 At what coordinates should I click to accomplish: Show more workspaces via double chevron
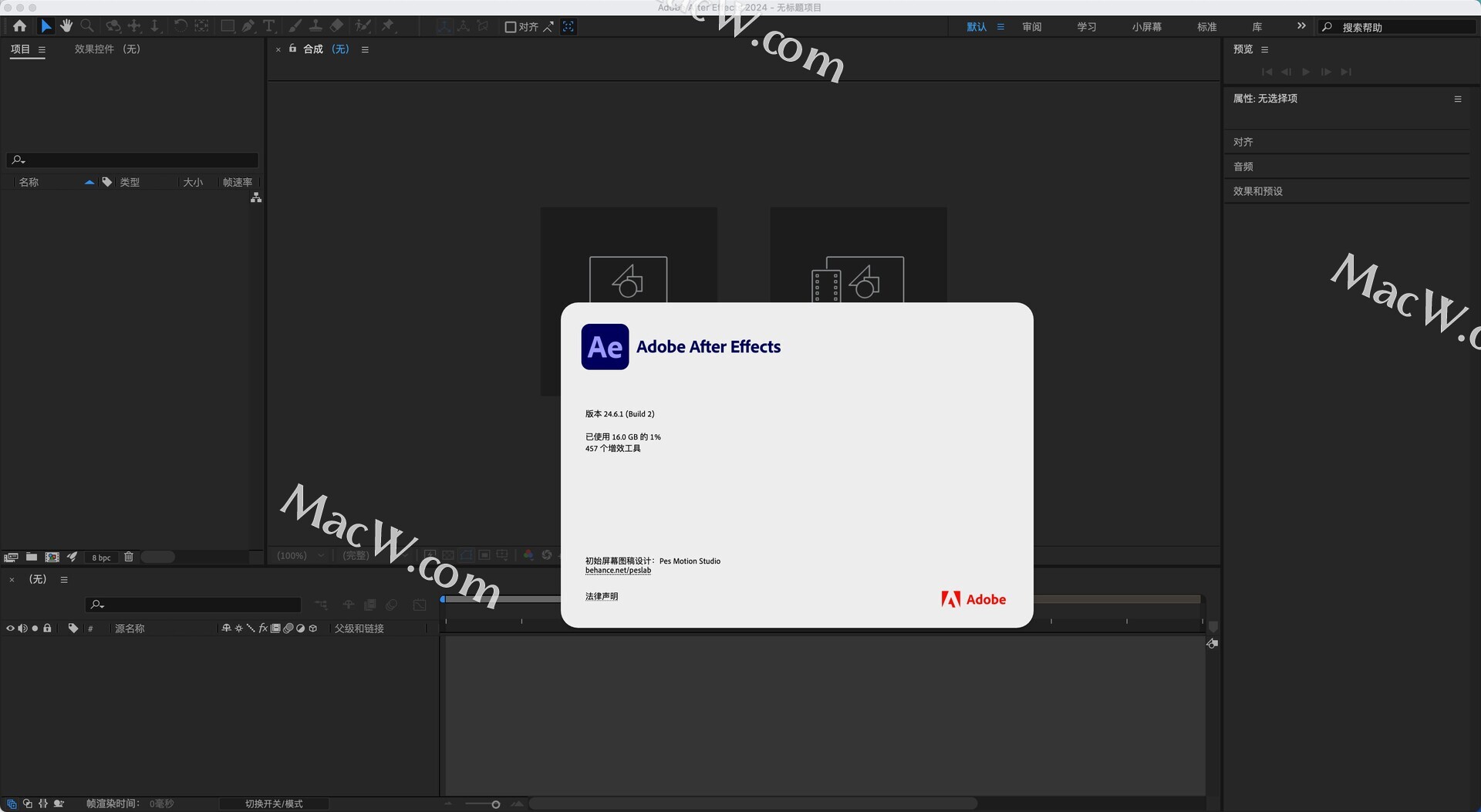[1301, 26]
